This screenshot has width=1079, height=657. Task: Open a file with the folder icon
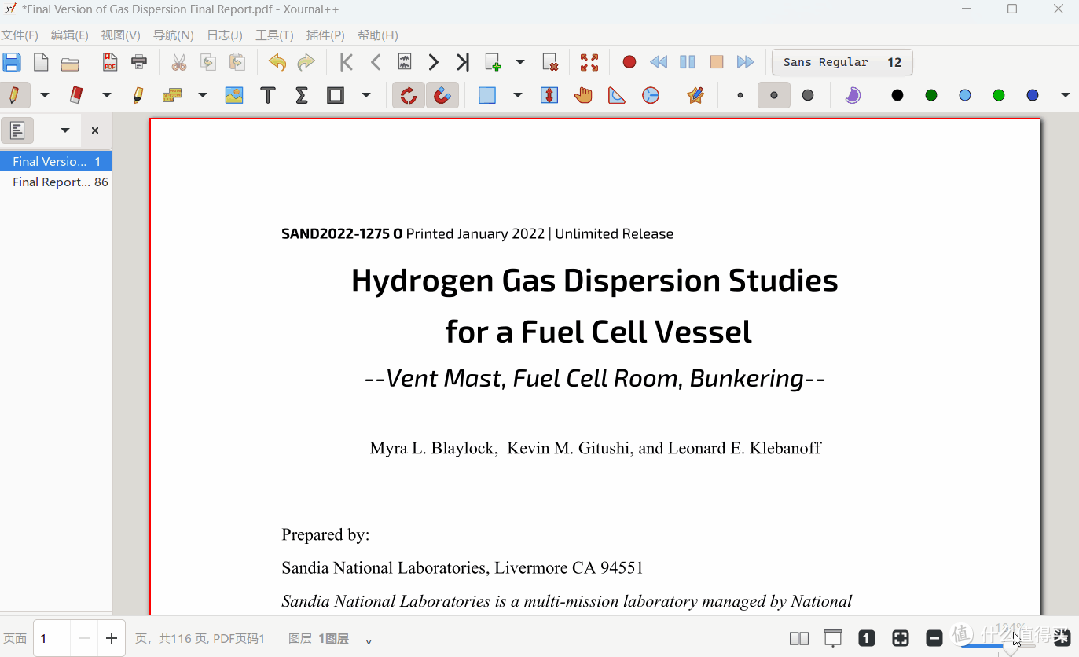point(70,64)
